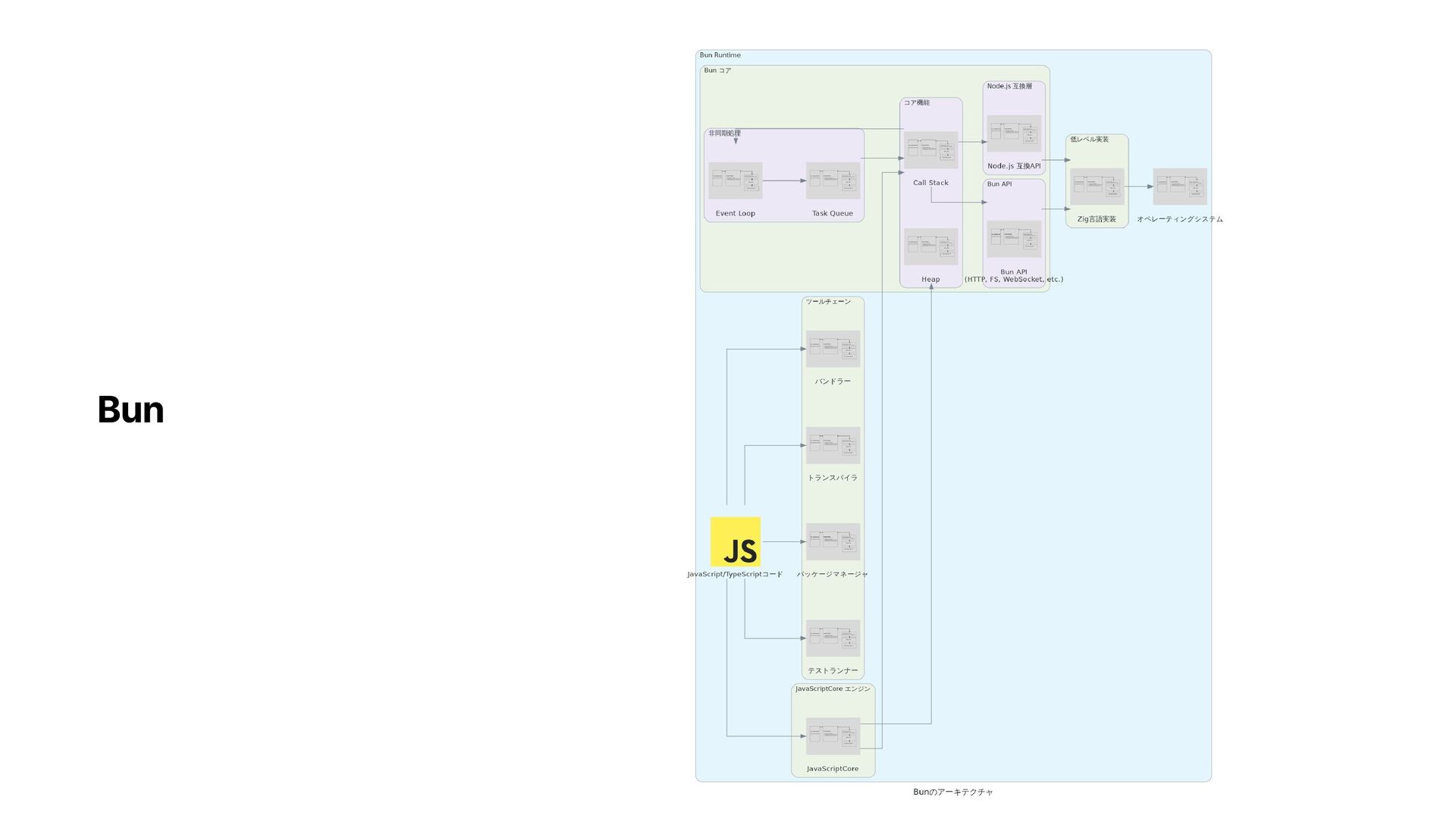1456x819 pixels.
Task: Click the Zig言語実装 node image
Action: tap(1097, 187)
